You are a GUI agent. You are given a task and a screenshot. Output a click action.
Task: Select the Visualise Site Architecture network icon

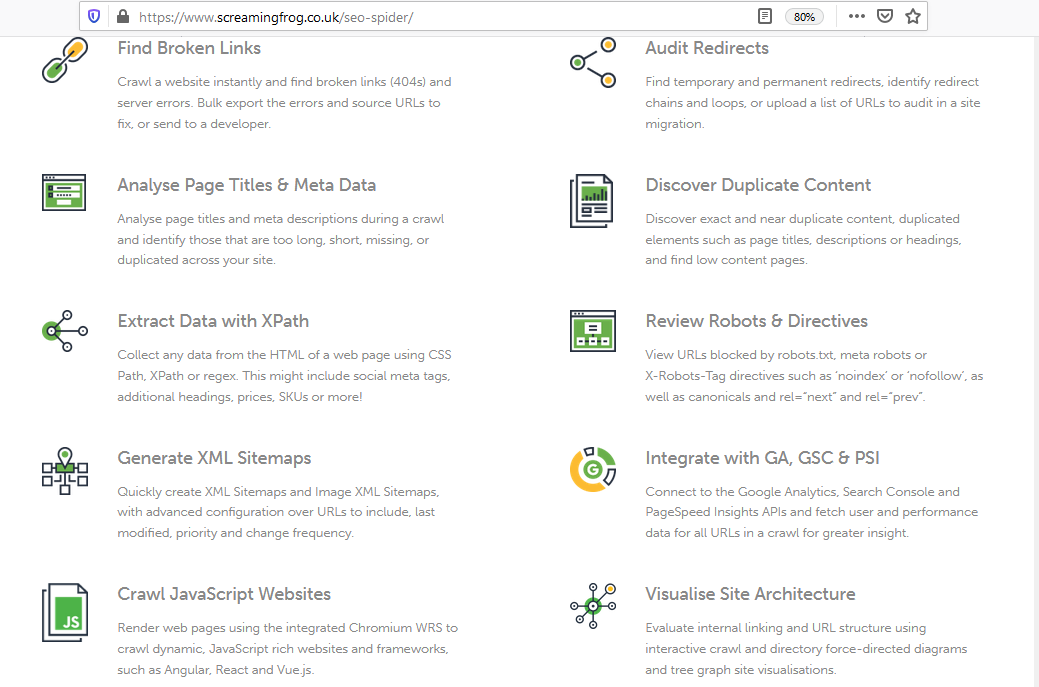click(x=592, y=605)
